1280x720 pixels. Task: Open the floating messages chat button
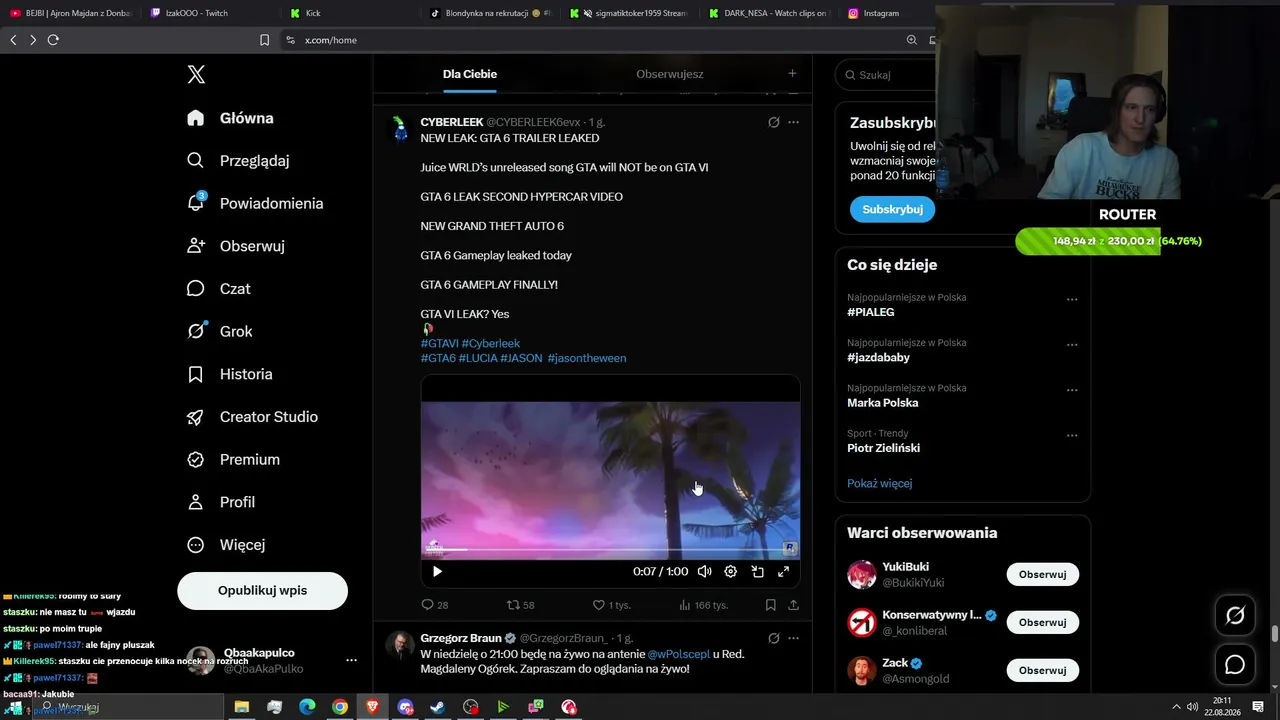coord(1235,664)
